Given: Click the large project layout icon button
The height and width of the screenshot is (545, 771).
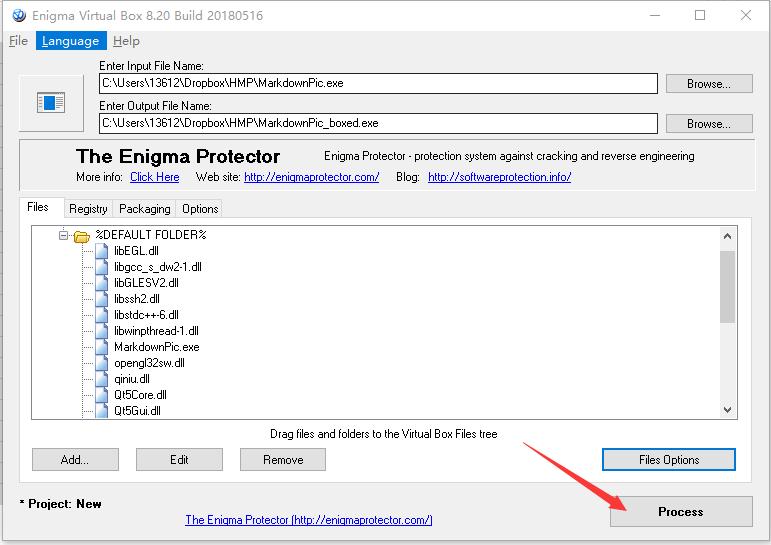Looking at the screenshot, I should coord(51,103).
